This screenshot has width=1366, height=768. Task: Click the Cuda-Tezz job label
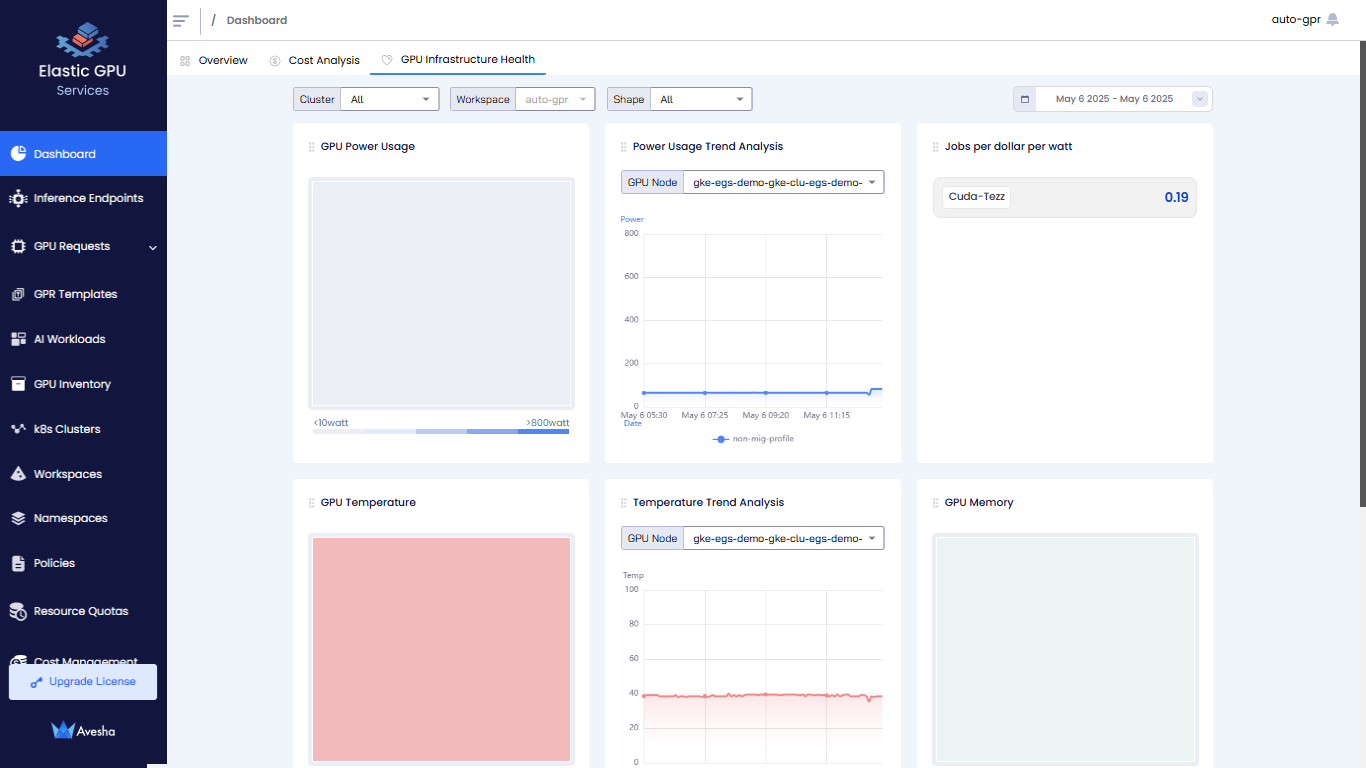click(x=976, y=197)
